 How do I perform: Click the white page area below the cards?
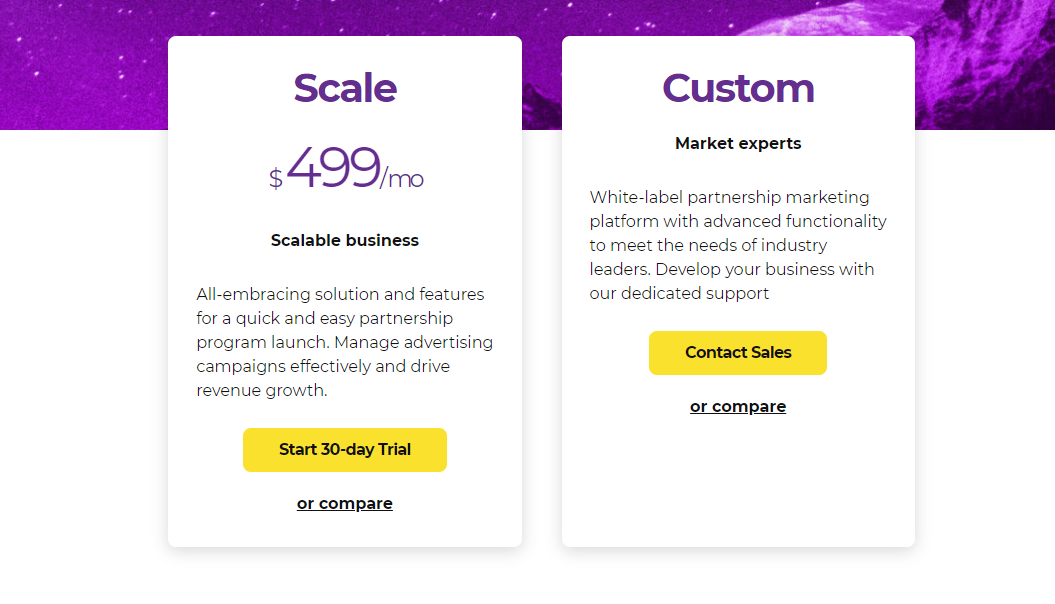tap(528, 578)
